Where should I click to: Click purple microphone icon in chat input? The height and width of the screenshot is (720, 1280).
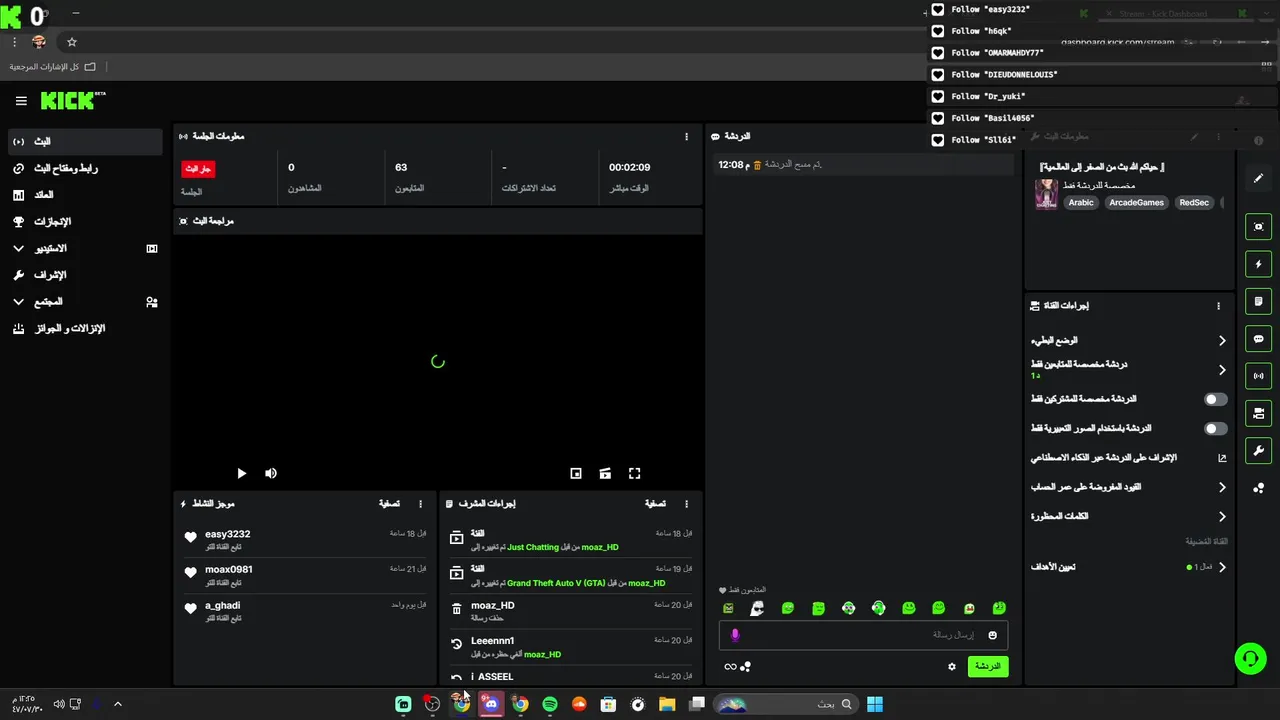pyautogui.click(x=735, y=635)
